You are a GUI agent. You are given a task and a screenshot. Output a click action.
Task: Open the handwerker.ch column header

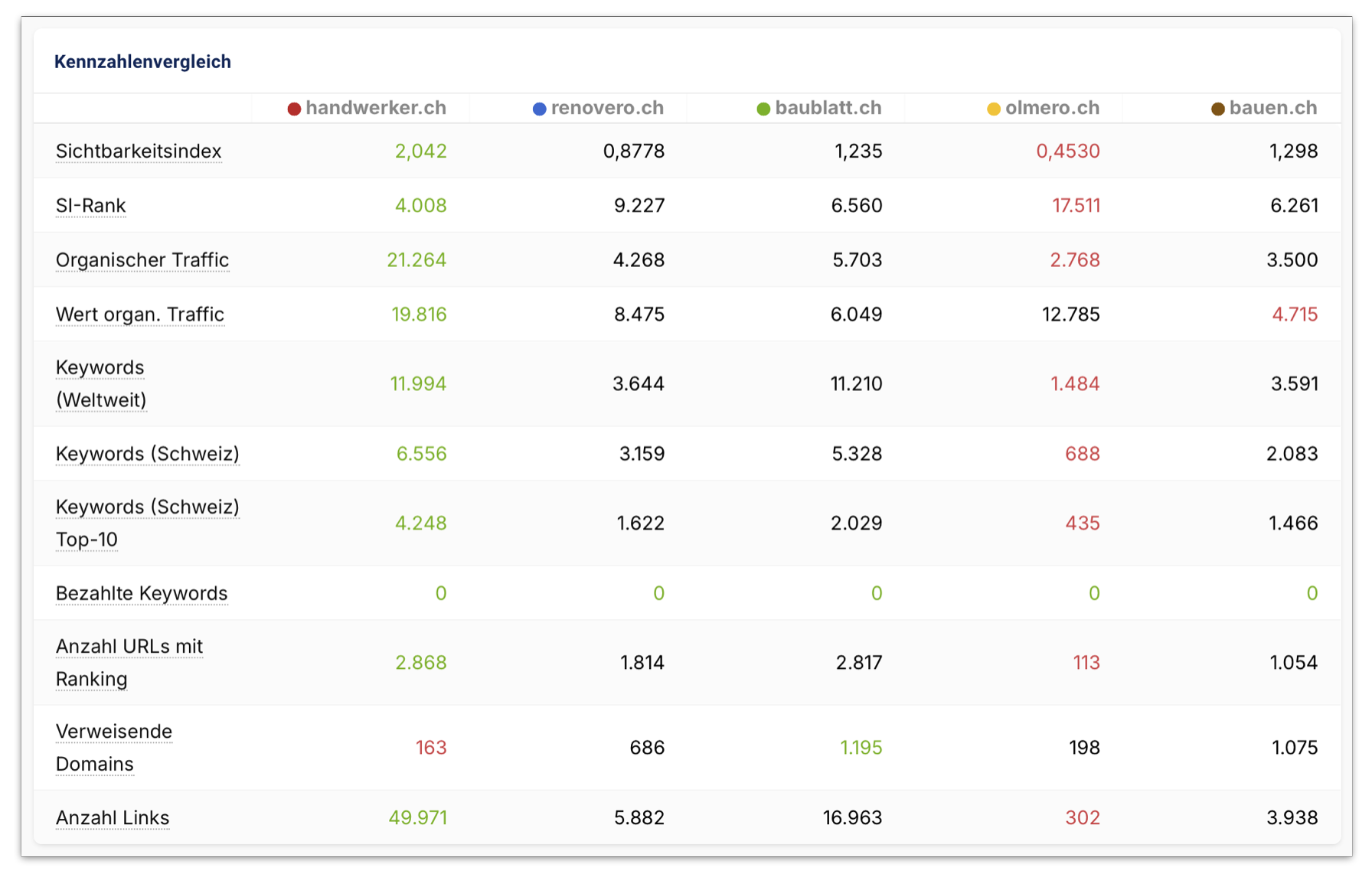(x=376, y=108)
